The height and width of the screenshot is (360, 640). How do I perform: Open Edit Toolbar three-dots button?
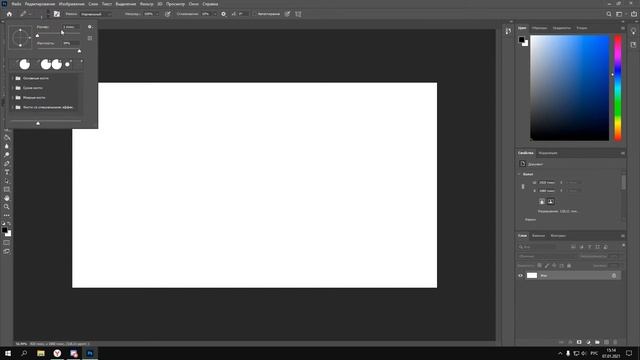point(7,215)
